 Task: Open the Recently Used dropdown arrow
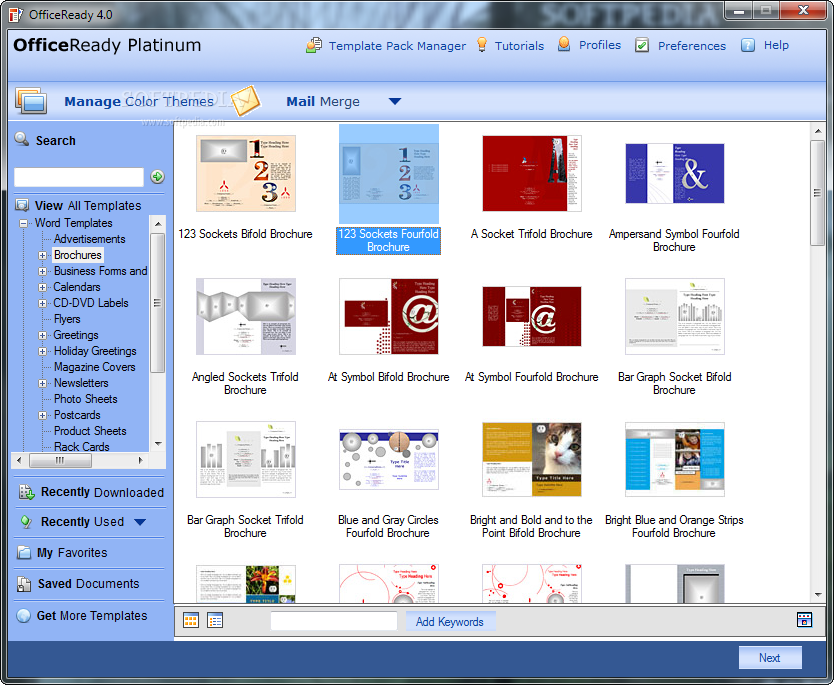pyautogui.click(x=140, y=522)
